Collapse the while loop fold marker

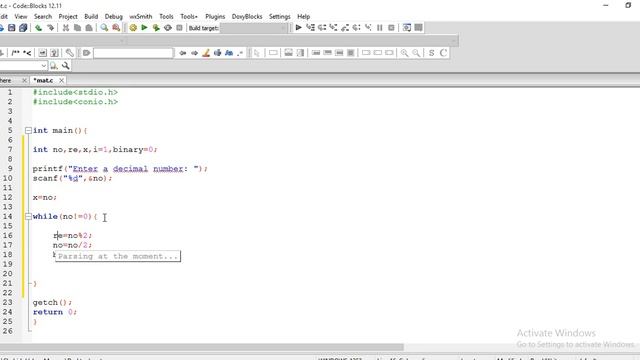click(x=28, y=216)
